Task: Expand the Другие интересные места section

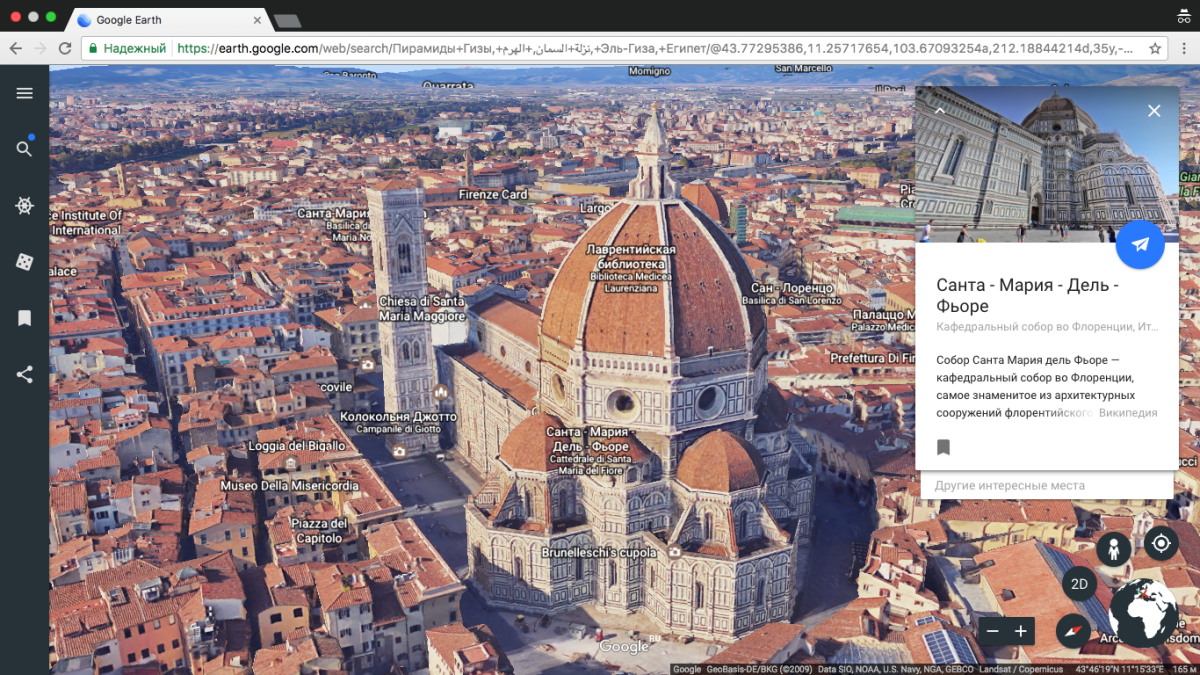Action: pos(1046,486)
